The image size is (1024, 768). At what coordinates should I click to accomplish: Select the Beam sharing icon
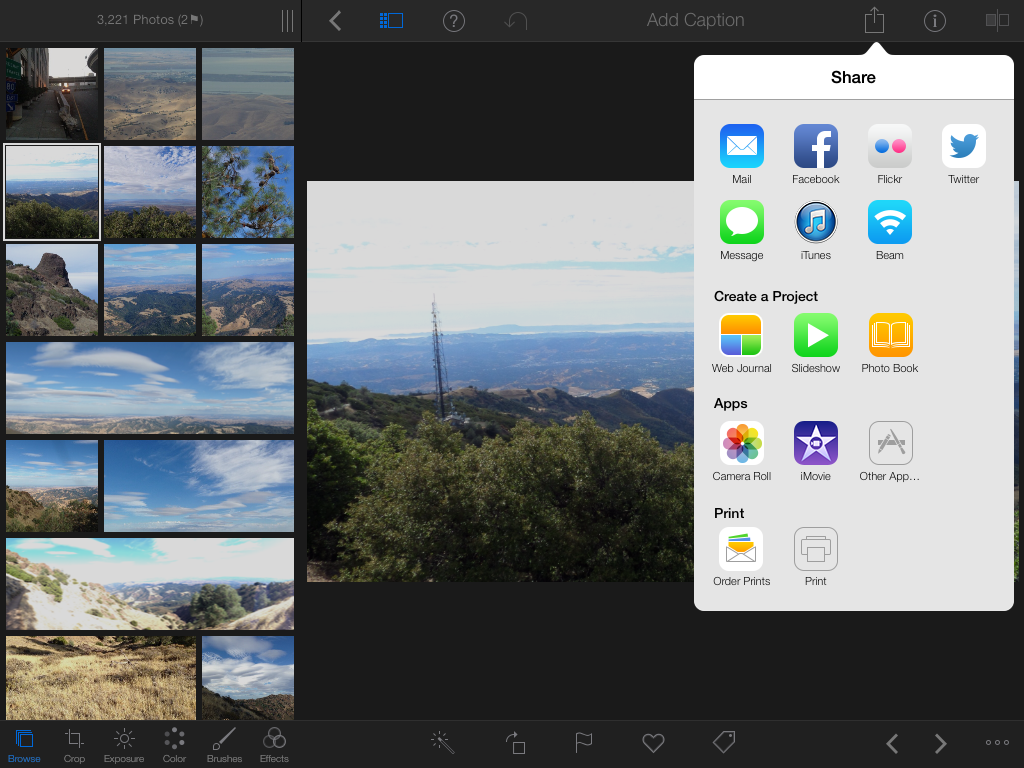889,222
